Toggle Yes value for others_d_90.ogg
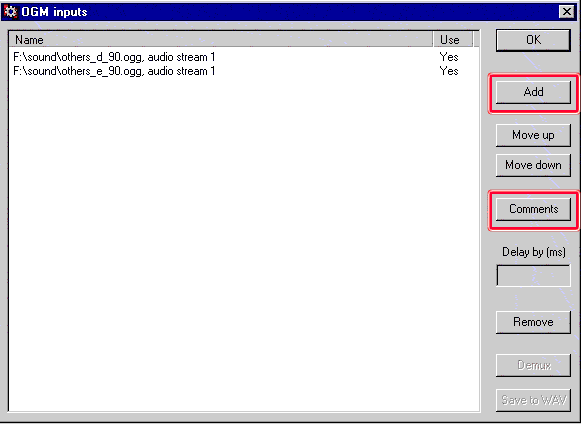The image size is (581, 424). 449,57
